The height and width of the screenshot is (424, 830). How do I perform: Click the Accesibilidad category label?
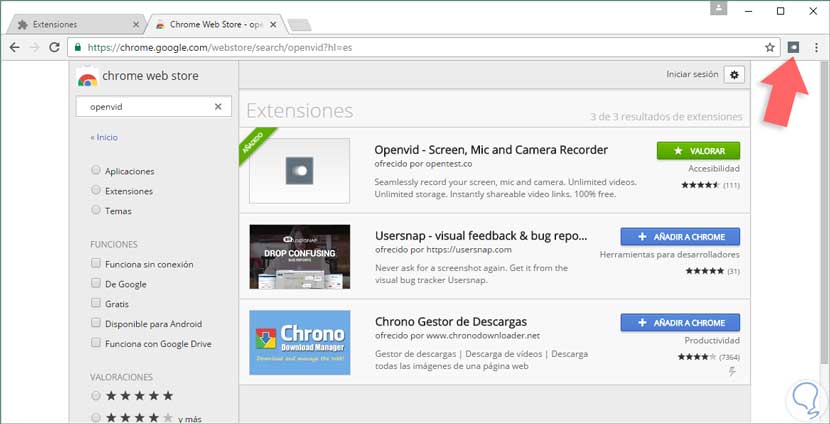pyautogui.click(x=714, y=168)
